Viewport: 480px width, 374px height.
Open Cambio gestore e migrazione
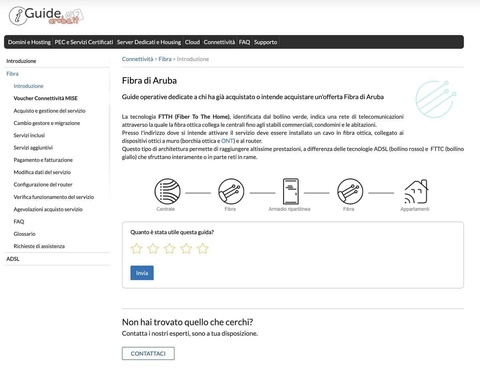point(47,123)
